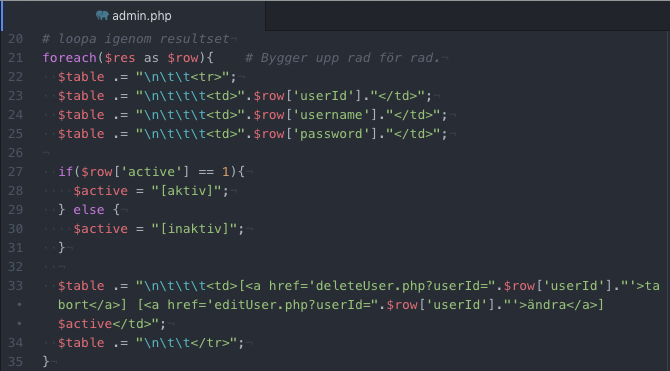Click line number 33 in the gutter
This screenshot has height=371, width=670.
pyautogui.click(x=15, y=286)
